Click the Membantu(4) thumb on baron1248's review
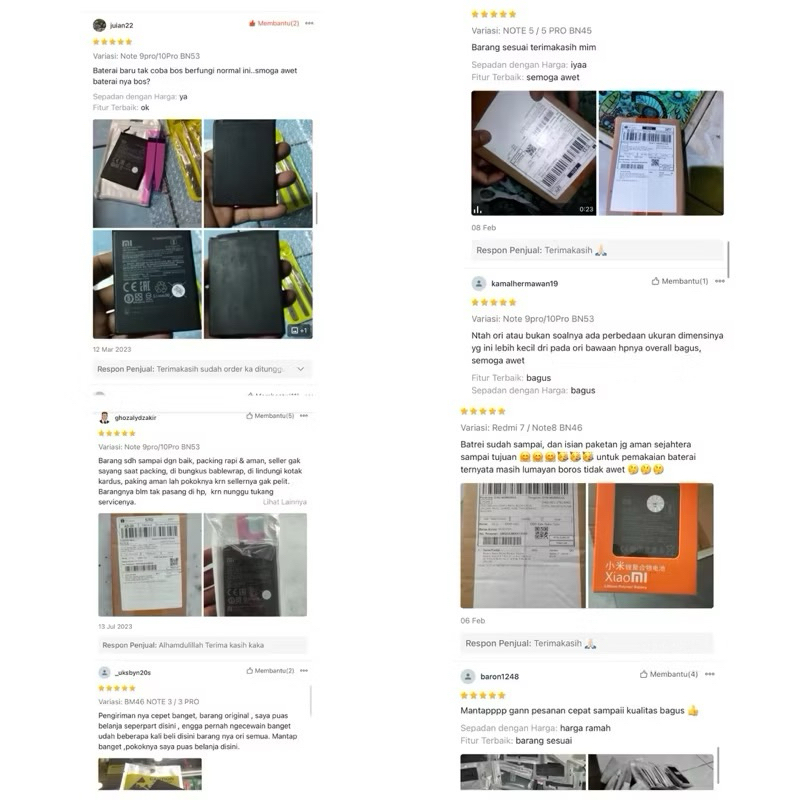800x800 pixels. click(x=669, y=674)
